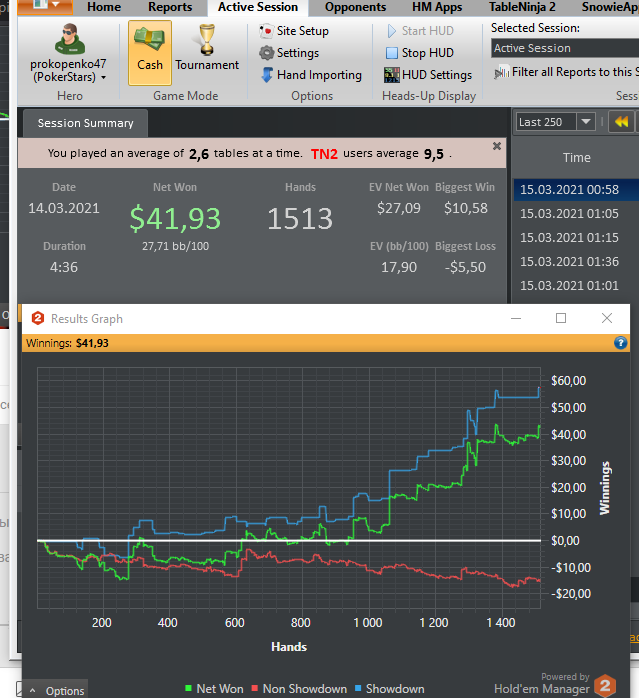Minimize the Results Graph window
639x698 pixels.
point(516,318)
